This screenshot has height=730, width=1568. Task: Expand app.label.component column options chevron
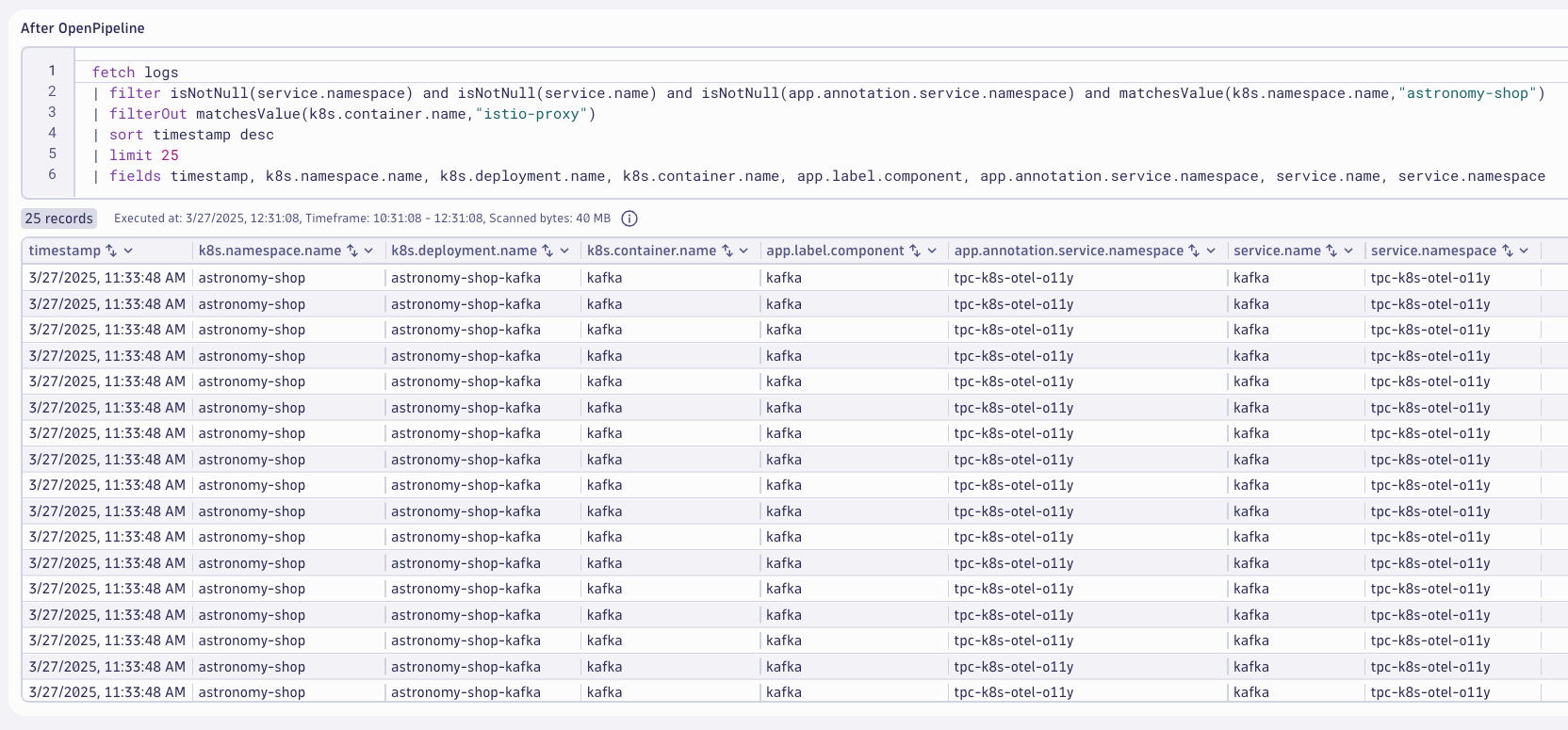point(932,251)
